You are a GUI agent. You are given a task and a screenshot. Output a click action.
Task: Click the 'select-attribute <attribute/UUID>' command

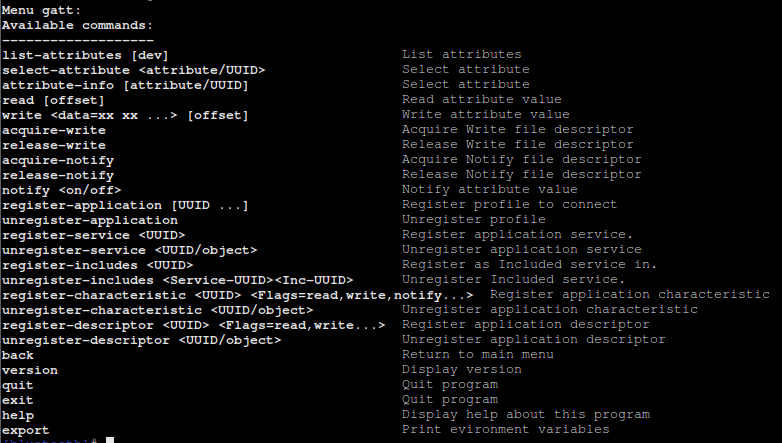133,69
